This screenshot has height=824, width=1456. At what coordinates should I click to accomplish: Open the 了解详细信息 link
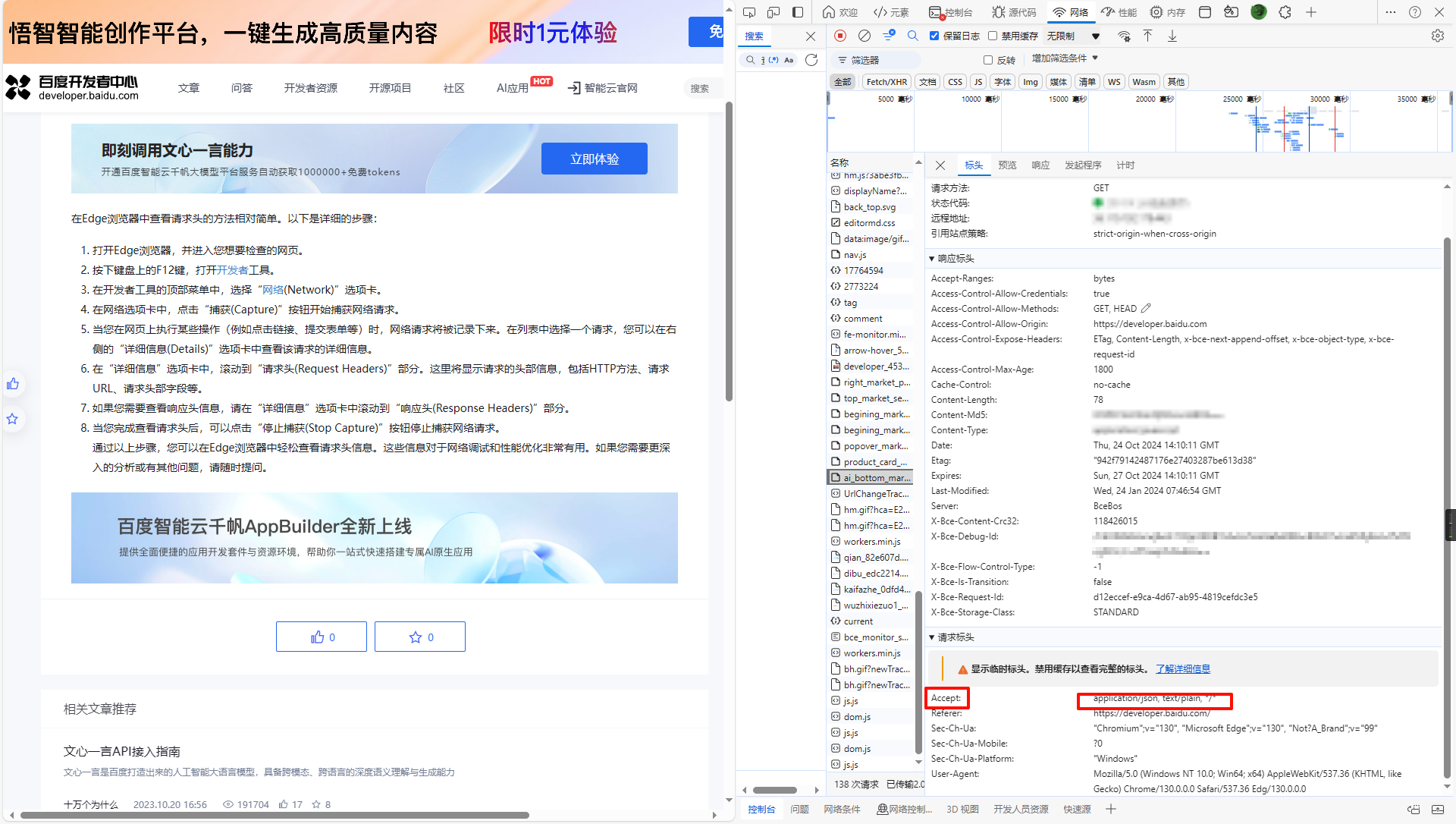point(1182,668)
